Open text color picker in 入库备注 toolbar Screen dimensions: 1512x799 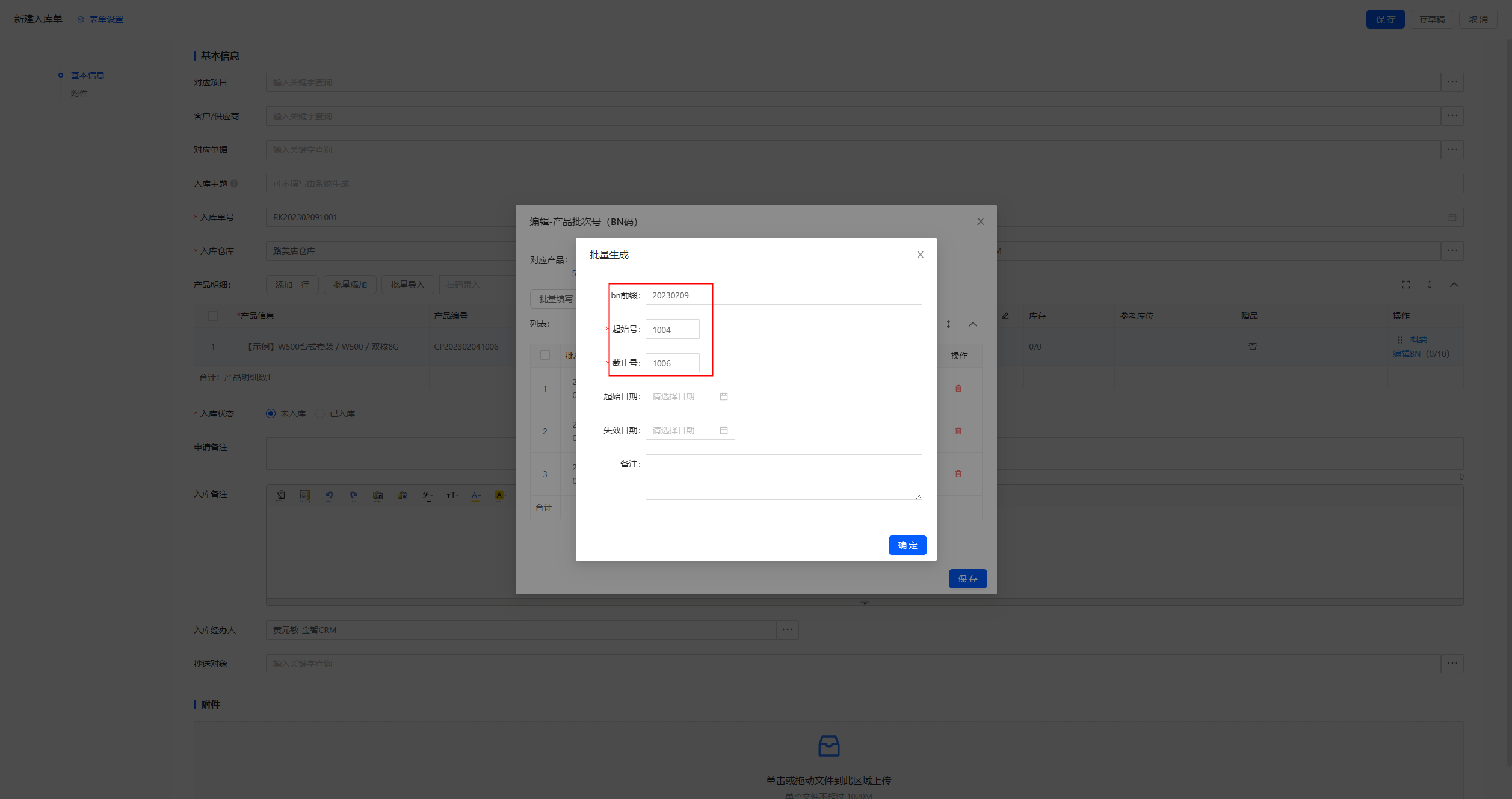(476, 495)
